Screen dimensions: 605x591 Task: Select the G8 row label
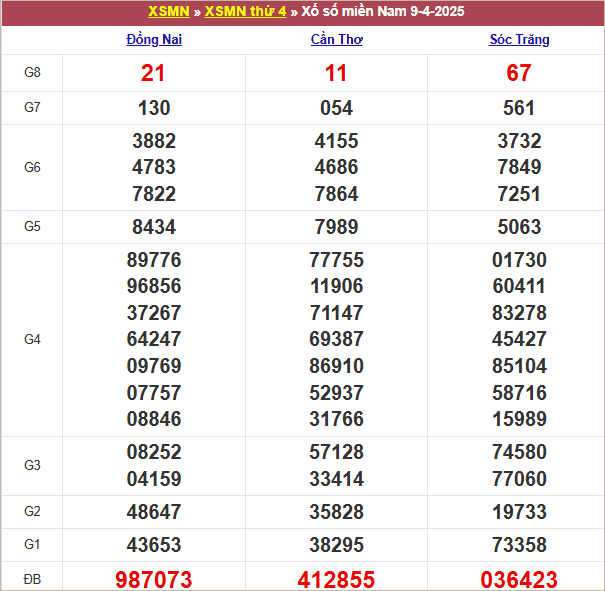tap(32, 72)
